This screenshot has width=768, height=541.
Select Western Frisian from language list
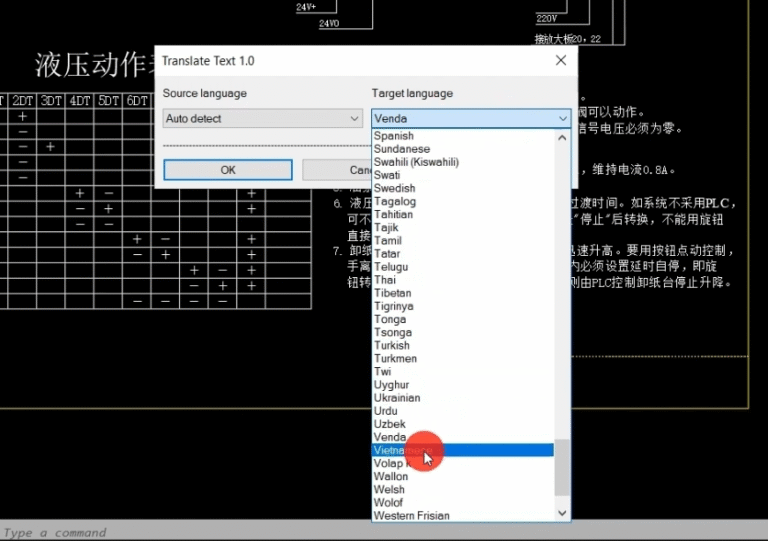463,516
